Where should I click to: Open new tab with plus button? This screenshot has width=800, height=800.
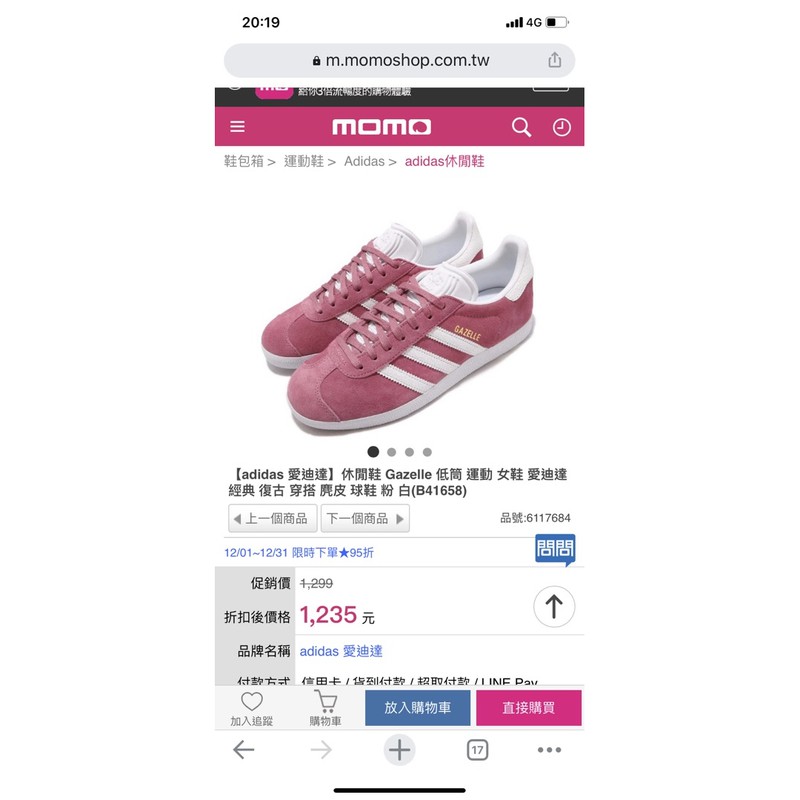(399, 750)
